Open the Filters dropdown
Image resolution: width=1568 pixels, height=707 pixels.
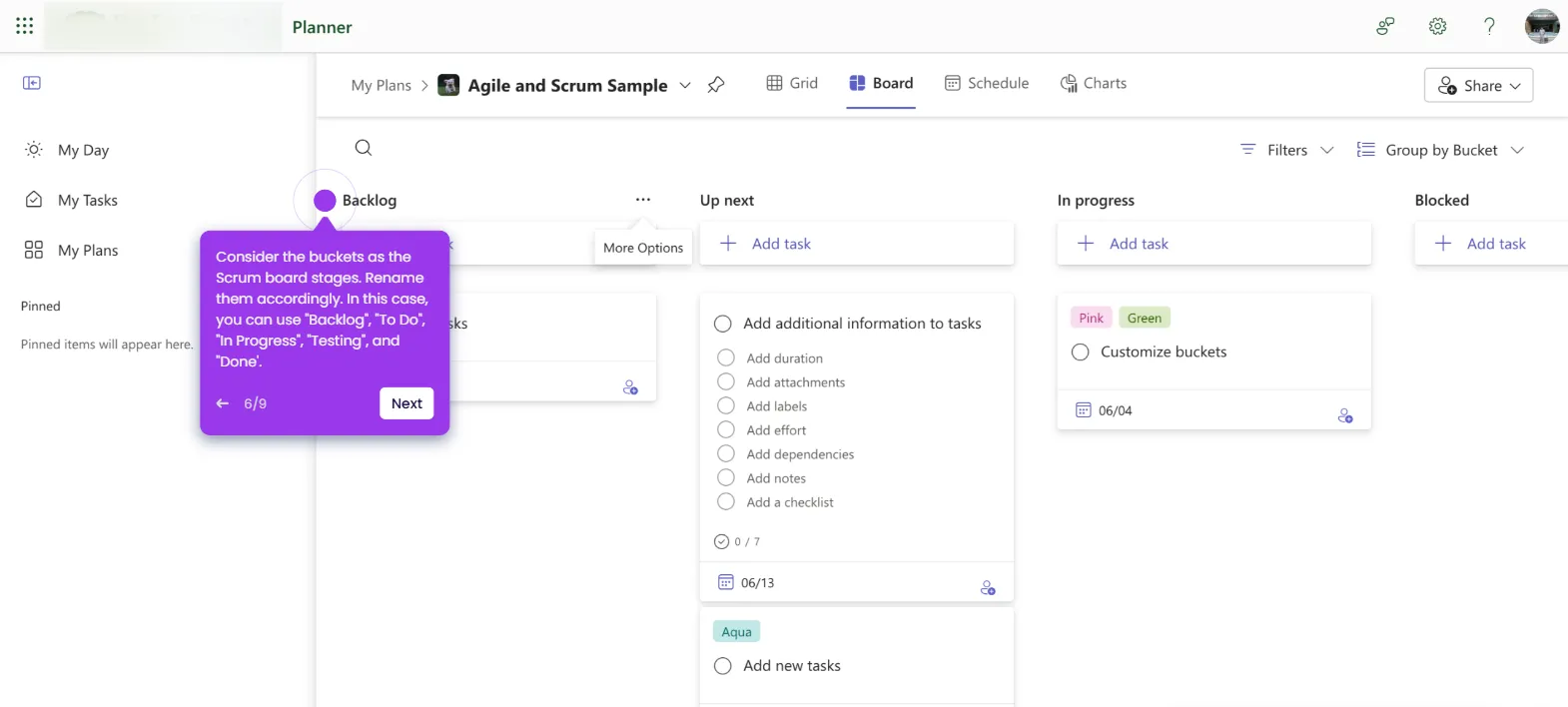(1286, 150)
